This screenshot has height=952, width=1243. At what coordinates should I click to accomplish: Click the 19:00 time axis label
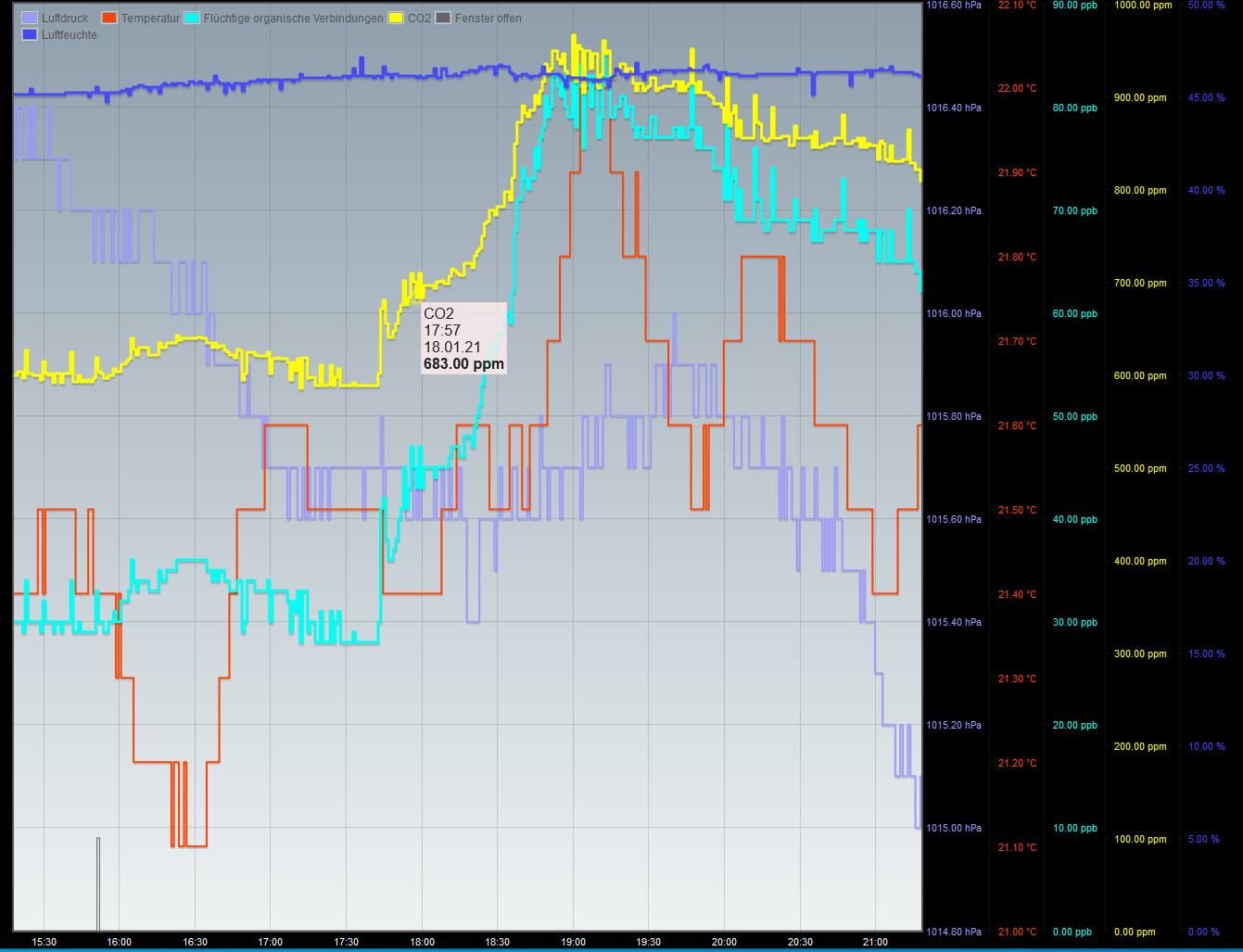click(x=573, y=943)
